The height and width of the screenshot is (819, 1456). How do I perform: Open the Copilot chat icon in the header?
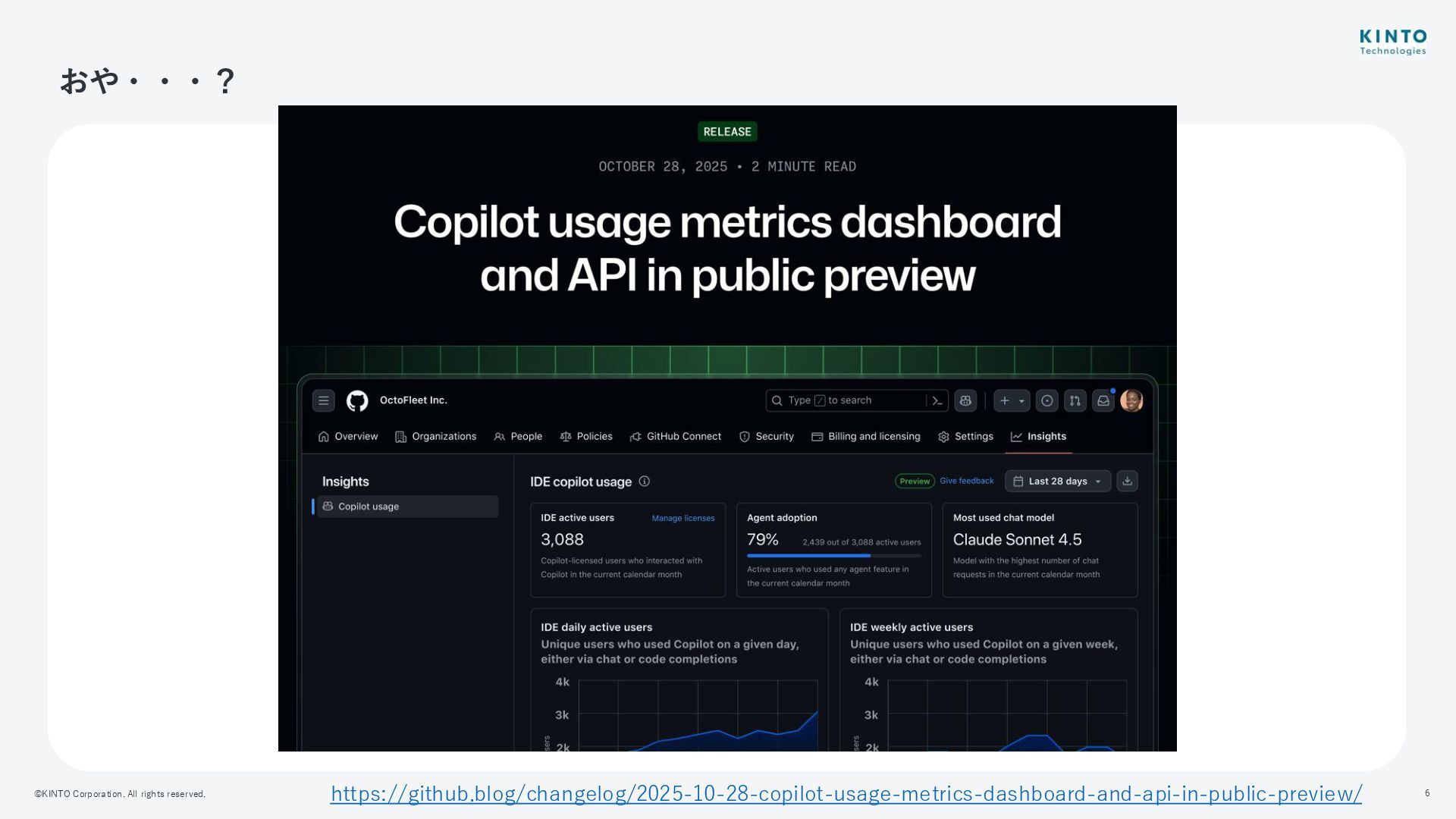point(965,400)
